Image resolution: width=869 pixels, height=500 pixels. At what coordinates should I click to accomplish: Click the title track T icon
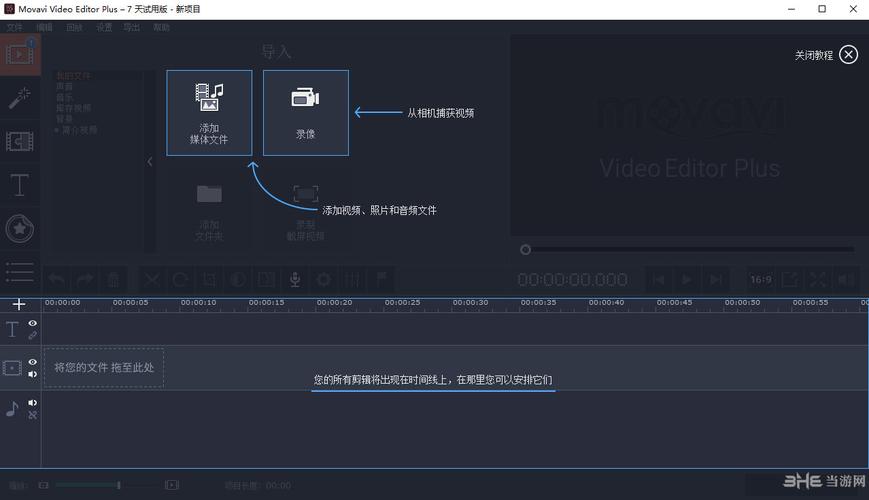coord(12,329)
